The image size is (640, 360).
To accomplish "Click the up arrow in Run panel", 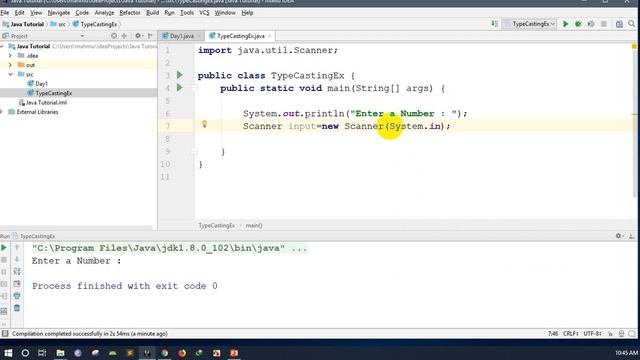I will click(17, 247).
